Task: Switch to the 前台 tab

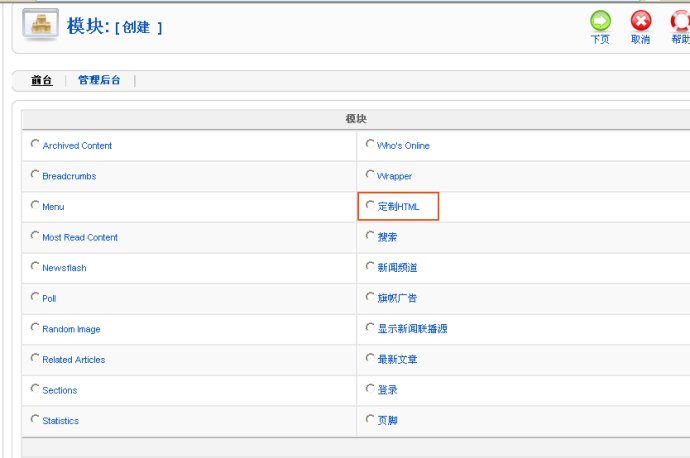Action: [x=42, y=80]
